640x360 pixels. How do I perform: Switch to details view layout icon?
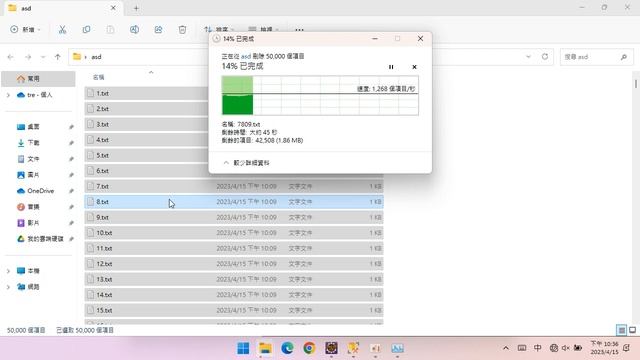621,330
